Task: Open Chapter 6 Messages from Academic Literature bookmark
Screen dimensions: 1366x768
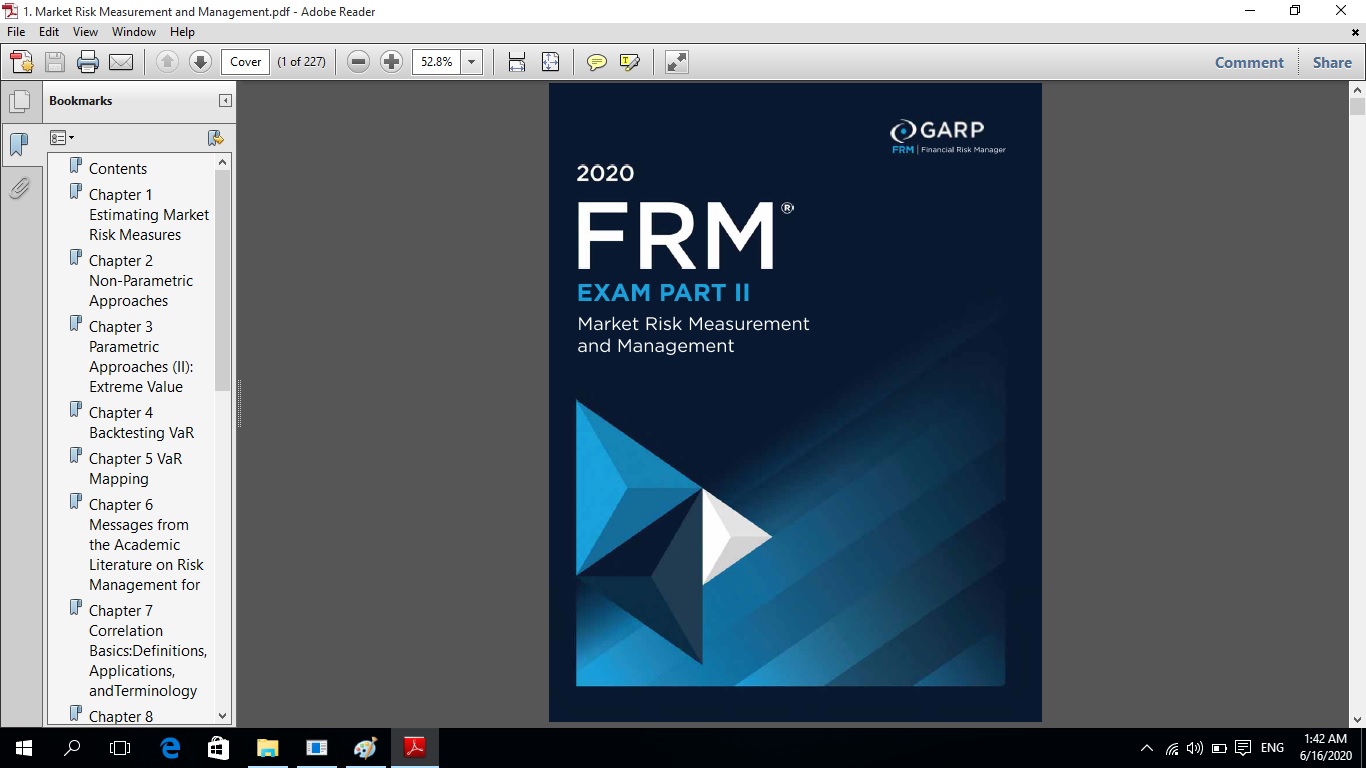Action: [146, 545]
